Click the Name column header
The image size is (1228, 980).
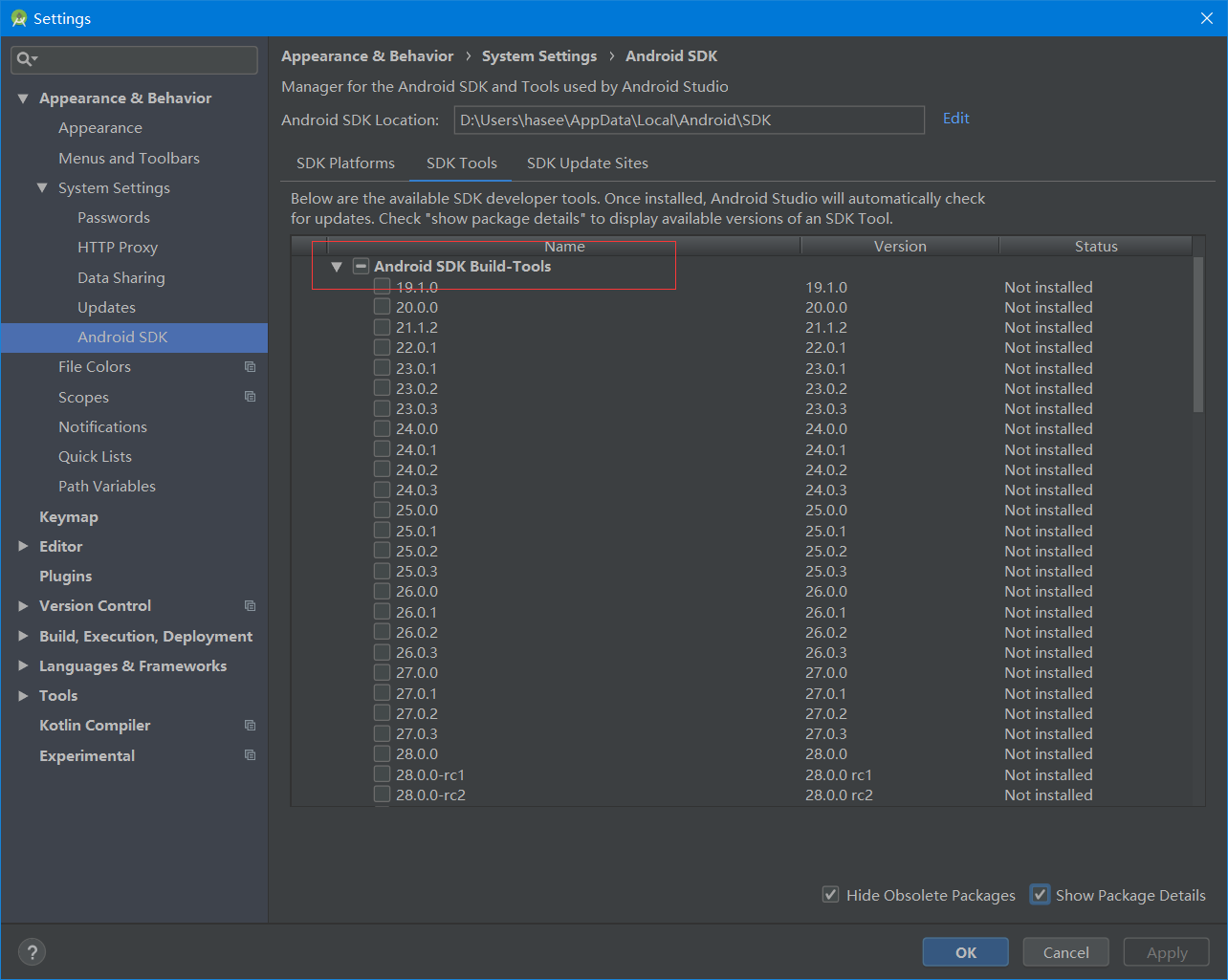tap(564, 247)
